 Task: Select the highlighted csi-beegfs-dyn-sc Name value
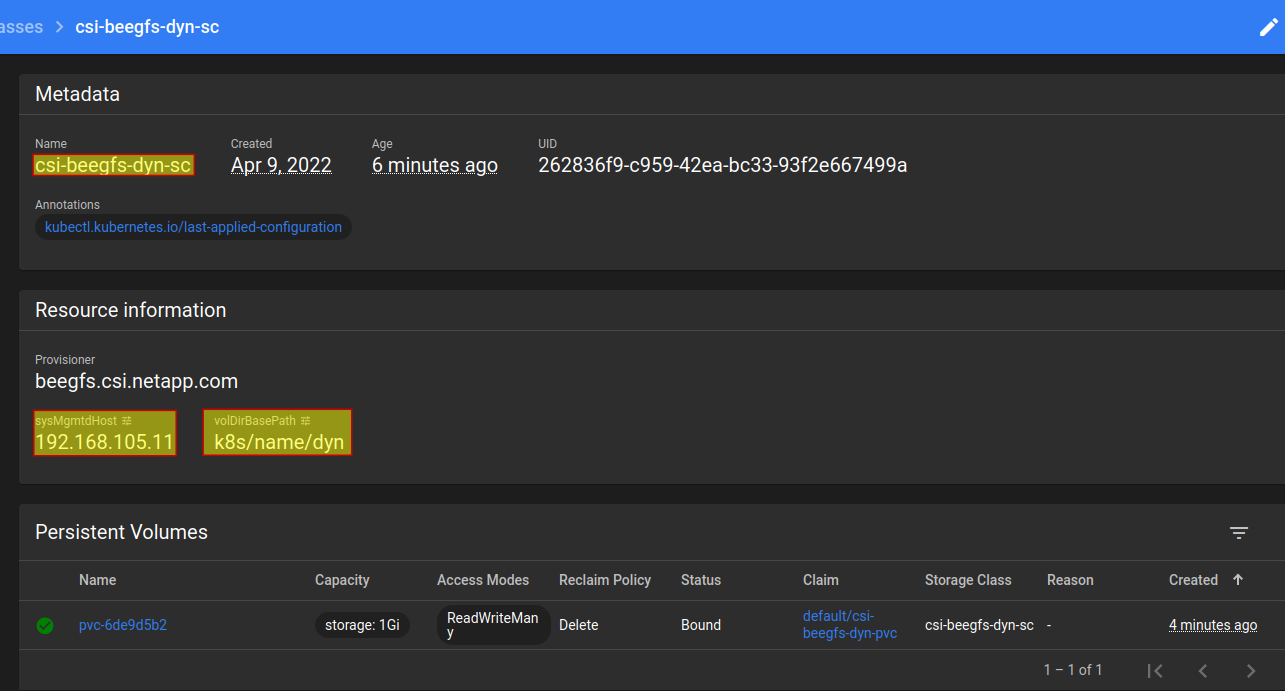pos(113,165)
